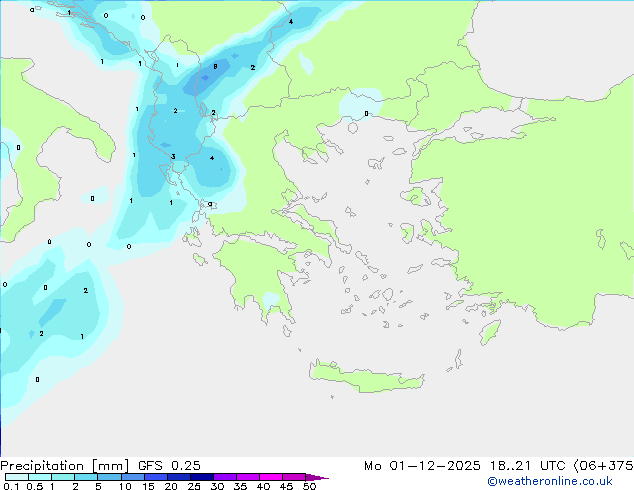The width and height of the screenshot is (634, 490).
Task: Click the 20–25 mm legend swatch
Action: tap(178, 477)
